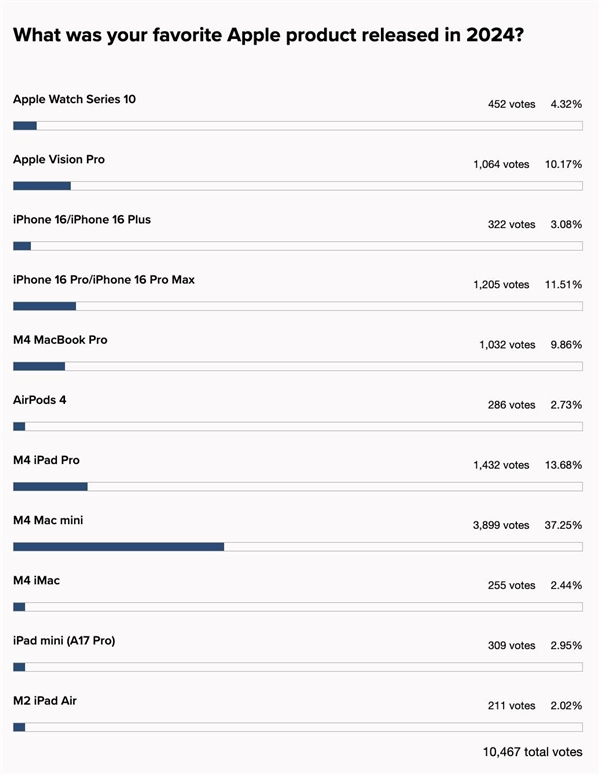Select the M4 iPad Pro option label
Image resolution: width=600 pixels, height=775 pixels.
[46, 460]
